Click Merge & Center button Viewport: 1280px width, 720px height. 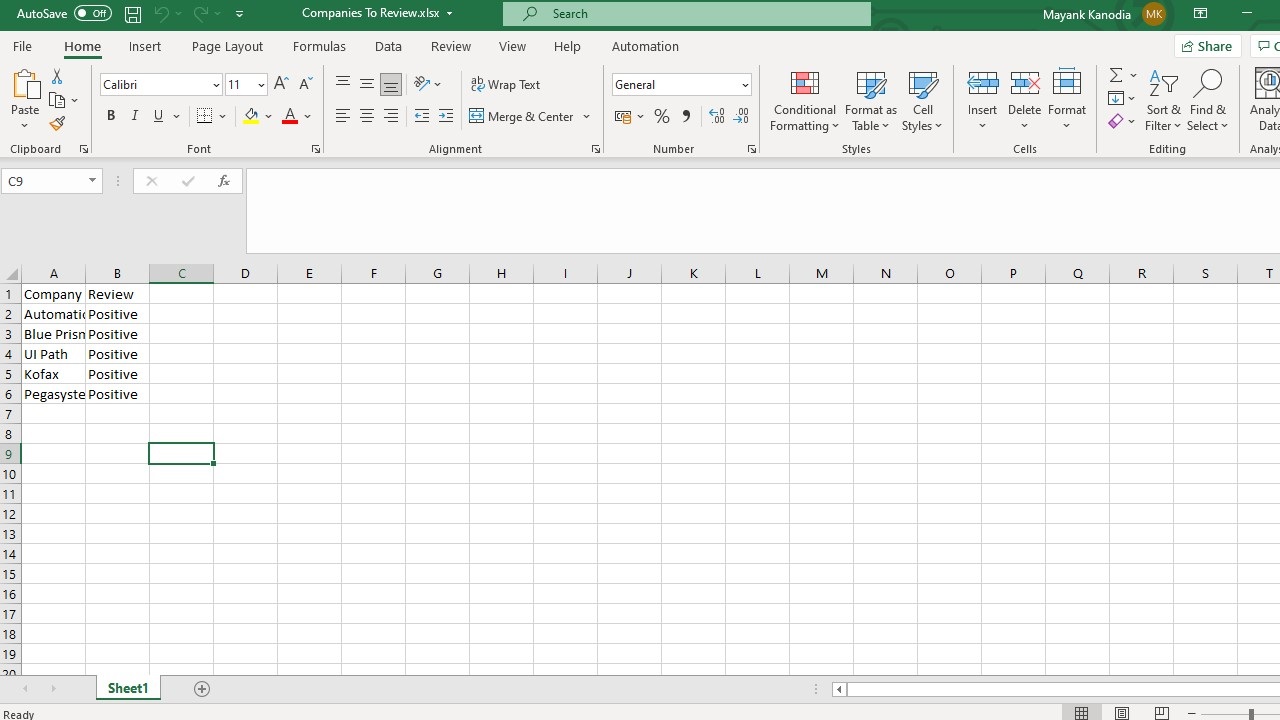521,117
